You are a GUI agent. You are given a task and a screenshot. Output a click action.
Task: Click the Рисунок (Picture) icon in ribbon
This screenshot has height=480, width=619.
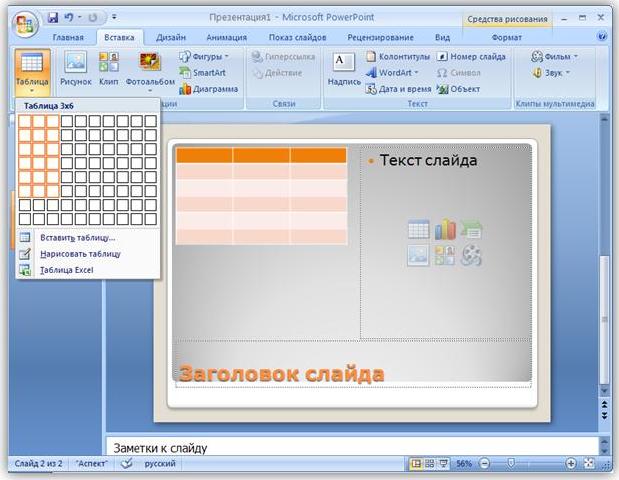pos(76,68)
